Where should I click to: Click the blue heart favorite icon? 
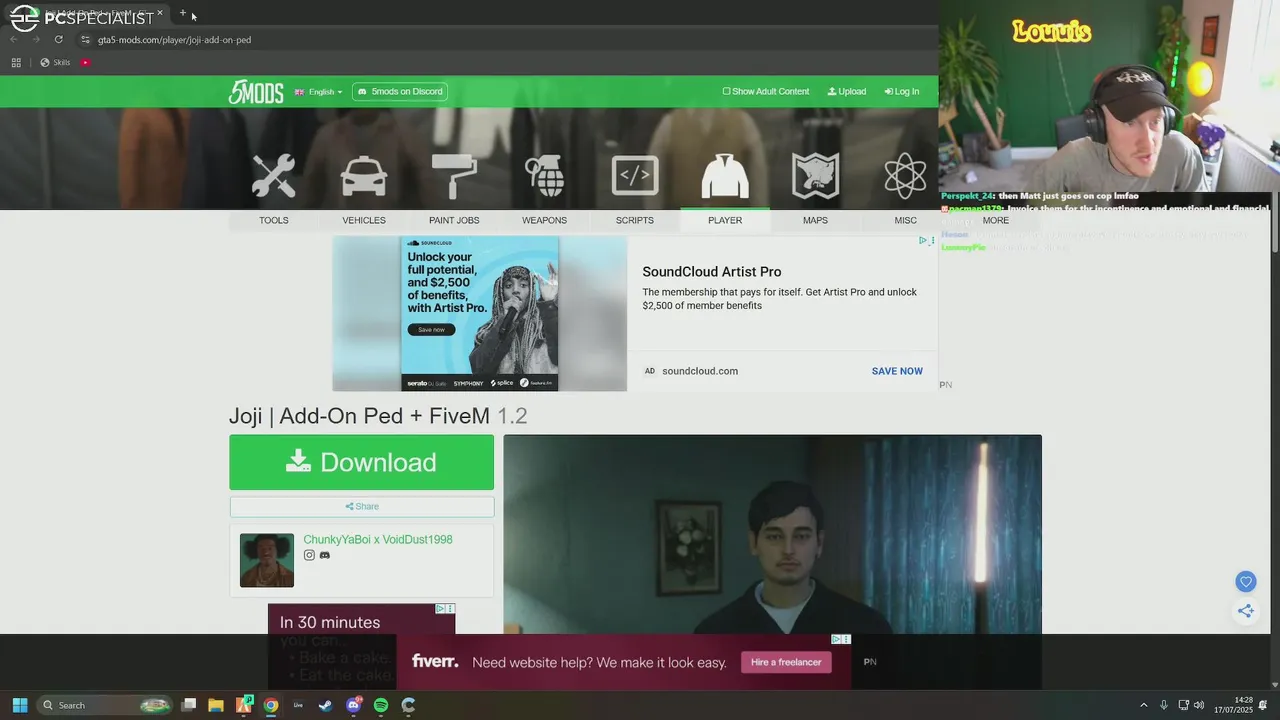pos(1245,581)
